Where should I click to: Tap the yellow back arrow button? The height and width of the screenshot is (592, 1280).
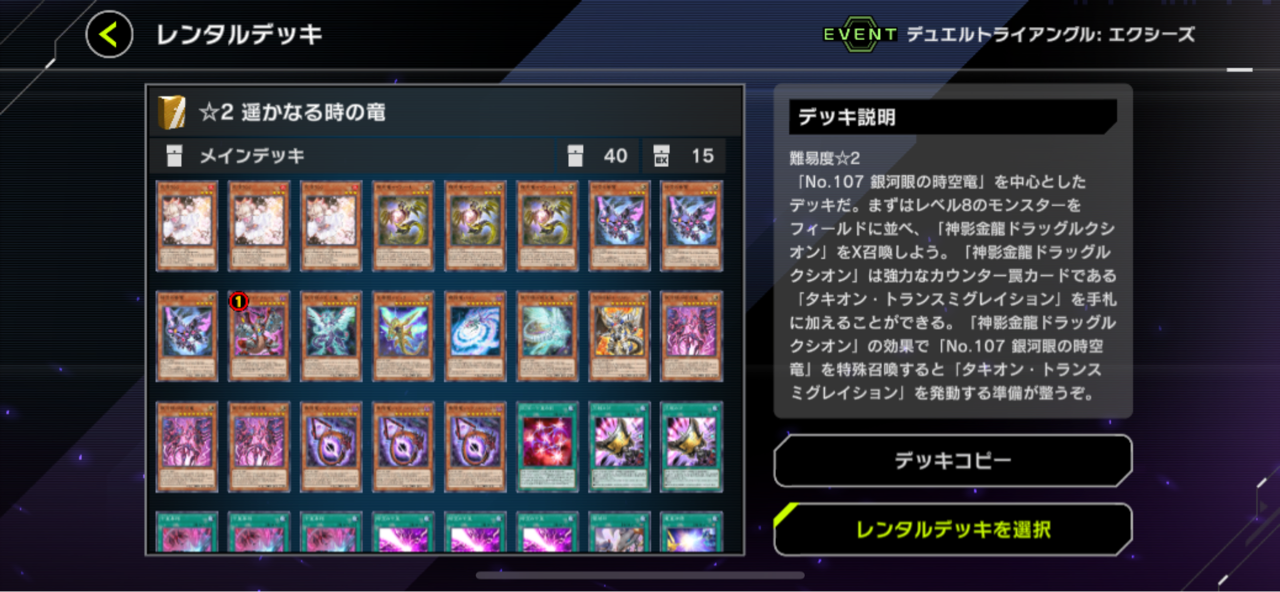tap(109, 35)
